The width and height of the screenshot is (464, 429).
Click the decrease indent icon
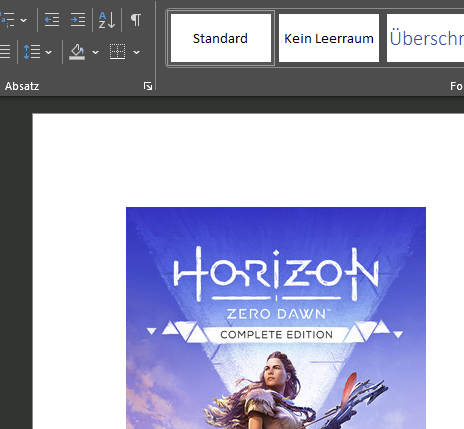pos(52,20)
